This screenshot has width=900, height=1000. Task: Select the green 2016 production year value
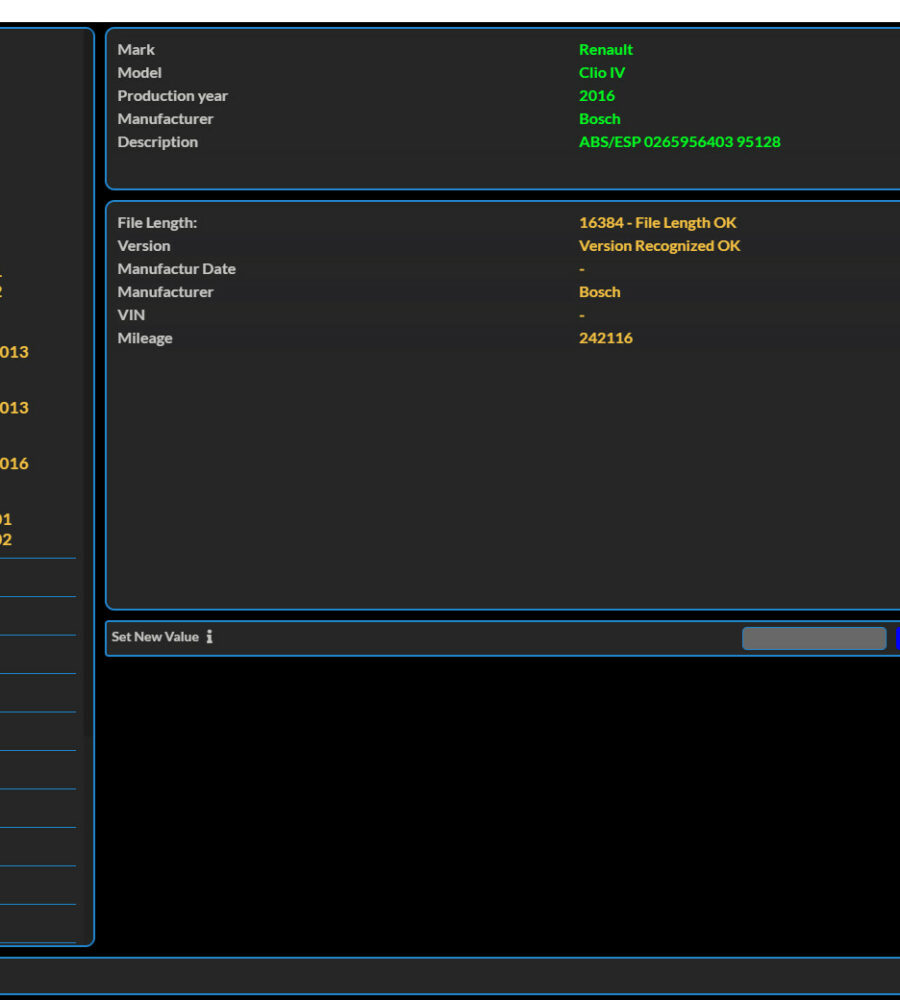[596, 96]
